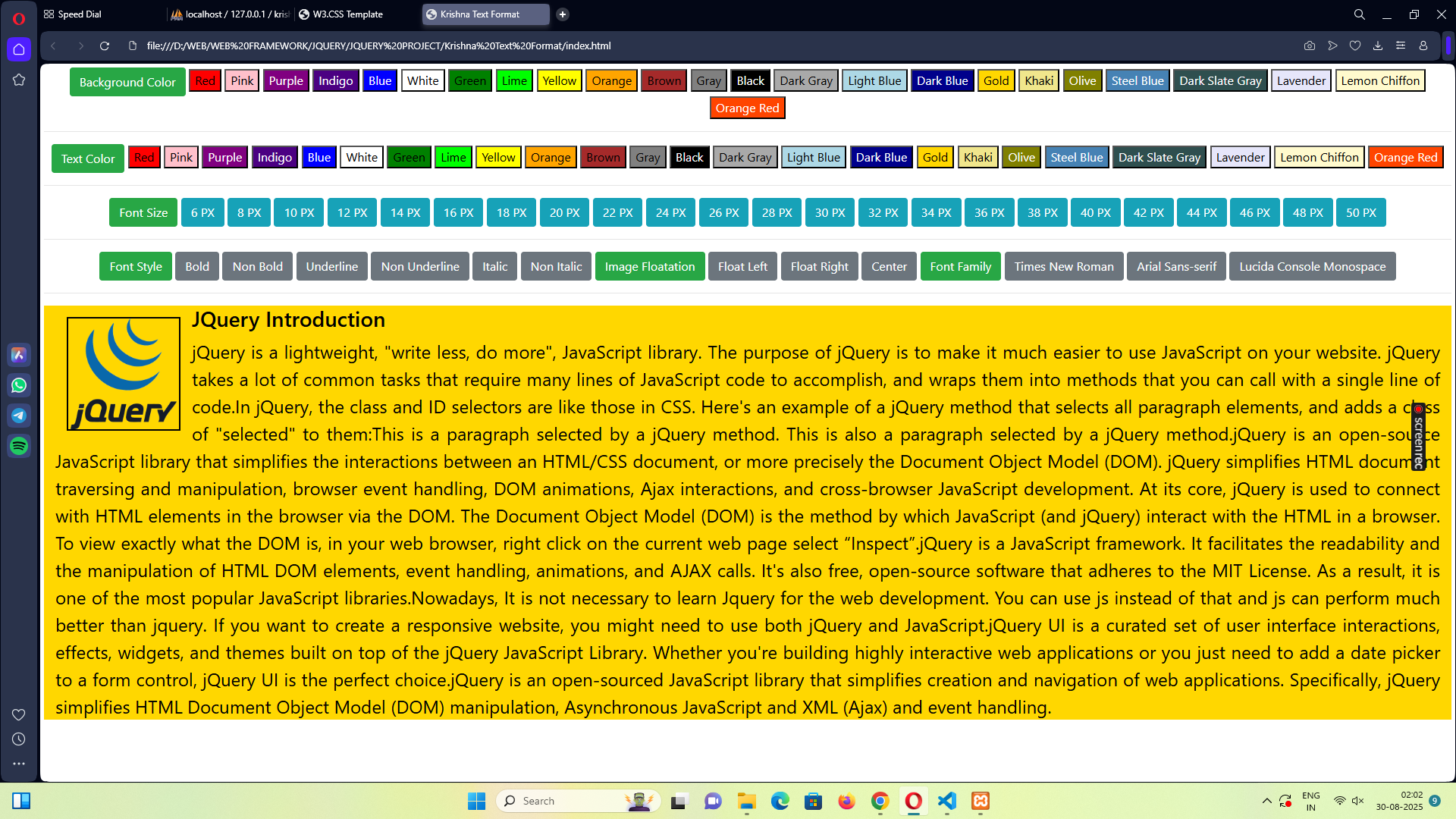Image resolution: width=1456 pixels, height=819 pixels.
Task: Open the sidebar history clock icon
Action: coord(19,739)
